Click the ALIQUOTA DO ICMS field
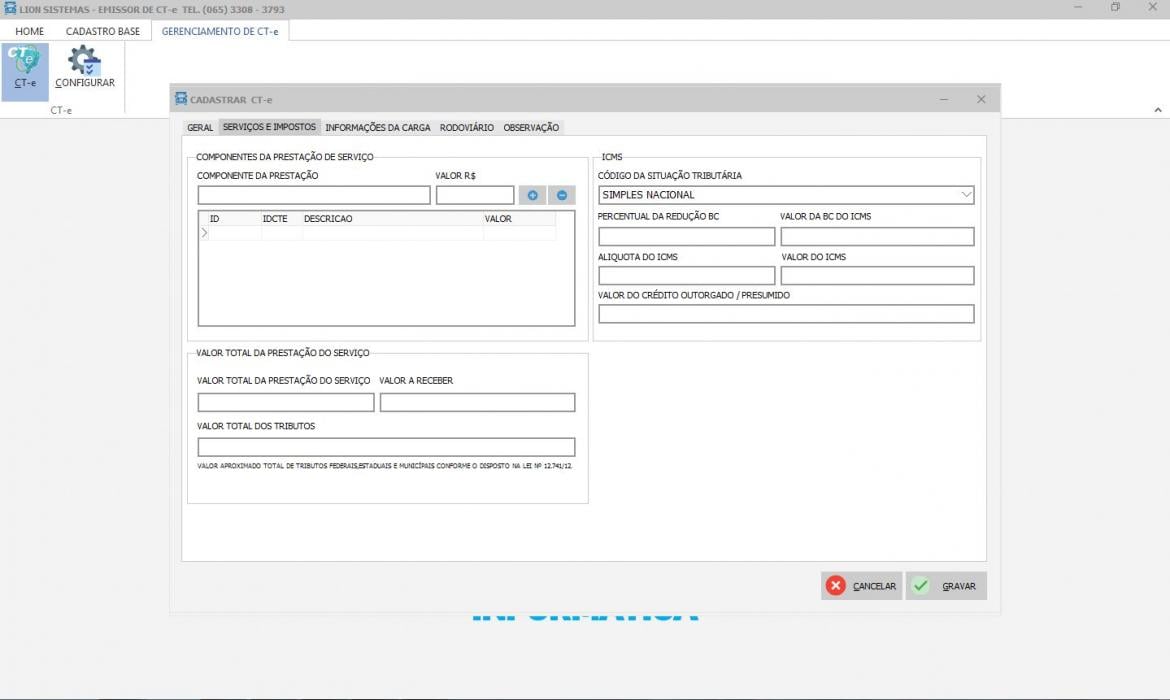1170x700 pixels. pyautogui.click(x=686, y=275)
